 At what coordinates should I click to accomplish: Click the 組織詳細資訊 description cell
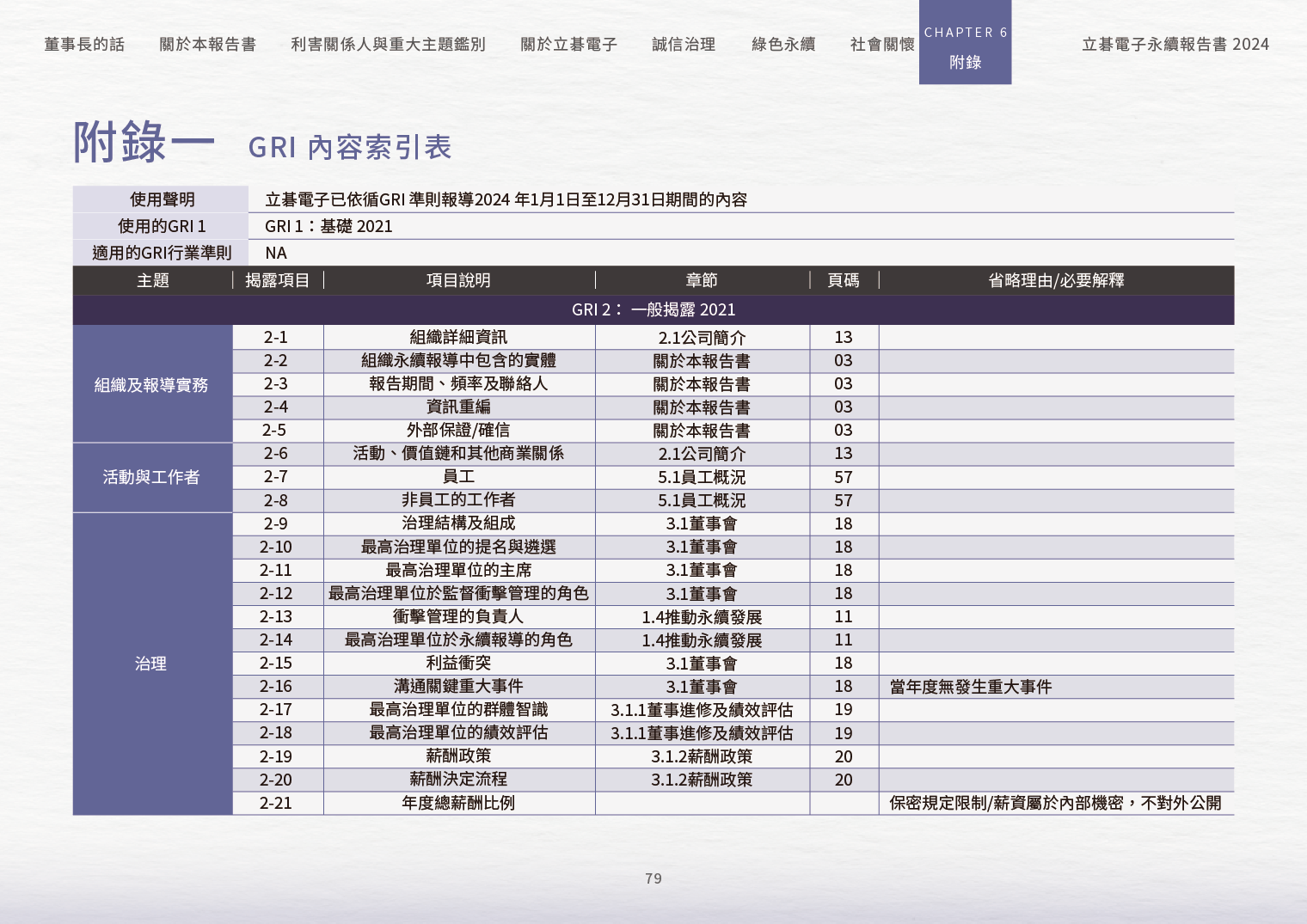point(458,337)
